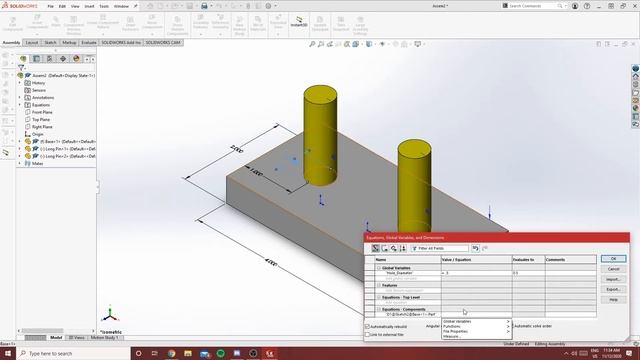Expand the Mates tree node
Viewport: 640px width, 360px height.
[20, 163]
